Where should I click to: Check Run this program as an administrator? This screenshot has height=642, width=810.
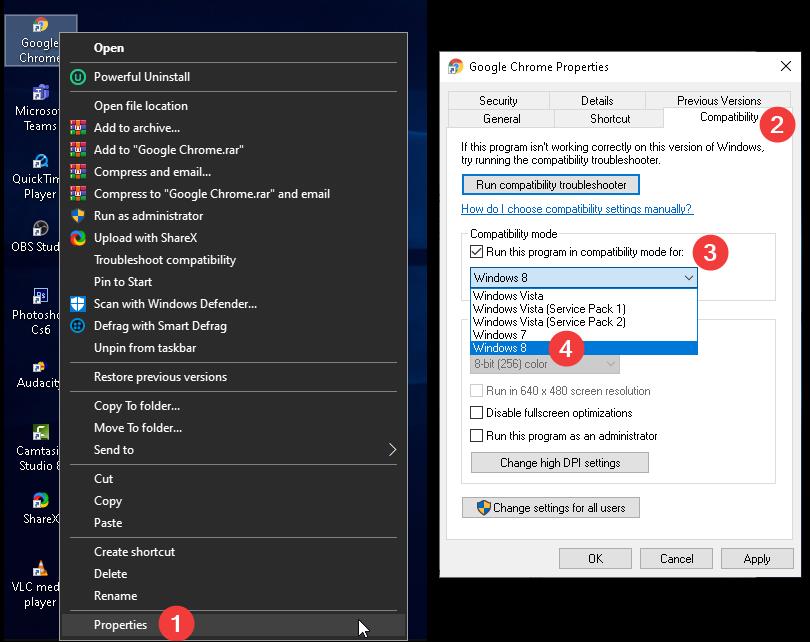[x=476, y=435]
